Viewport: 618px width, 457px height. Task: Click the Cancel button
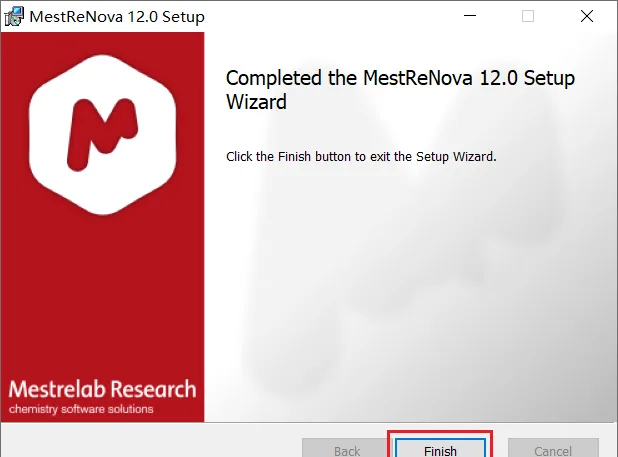coord(553,448)
